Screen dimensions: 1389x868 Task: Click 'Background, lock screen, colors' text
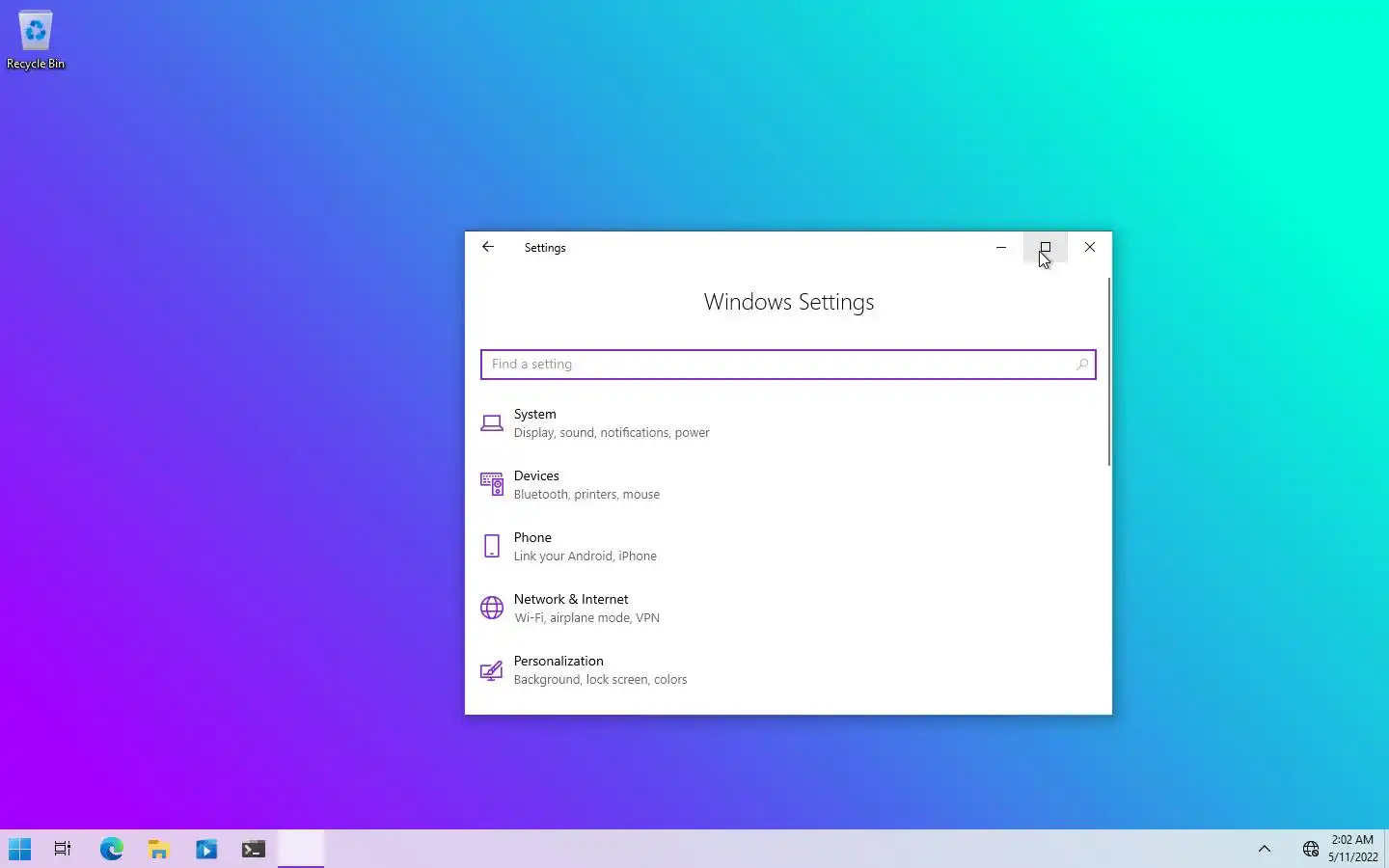[600, 680]
